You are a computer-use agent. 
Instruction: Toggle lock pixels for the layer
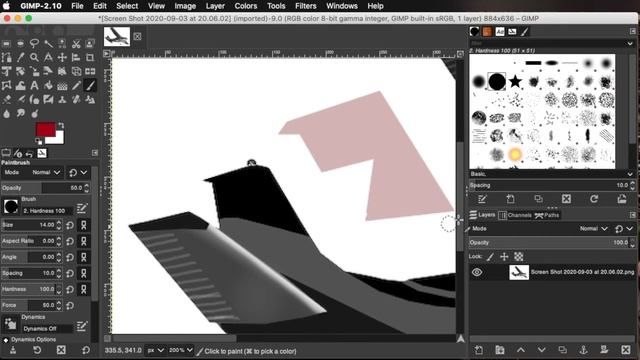point(490,256)
